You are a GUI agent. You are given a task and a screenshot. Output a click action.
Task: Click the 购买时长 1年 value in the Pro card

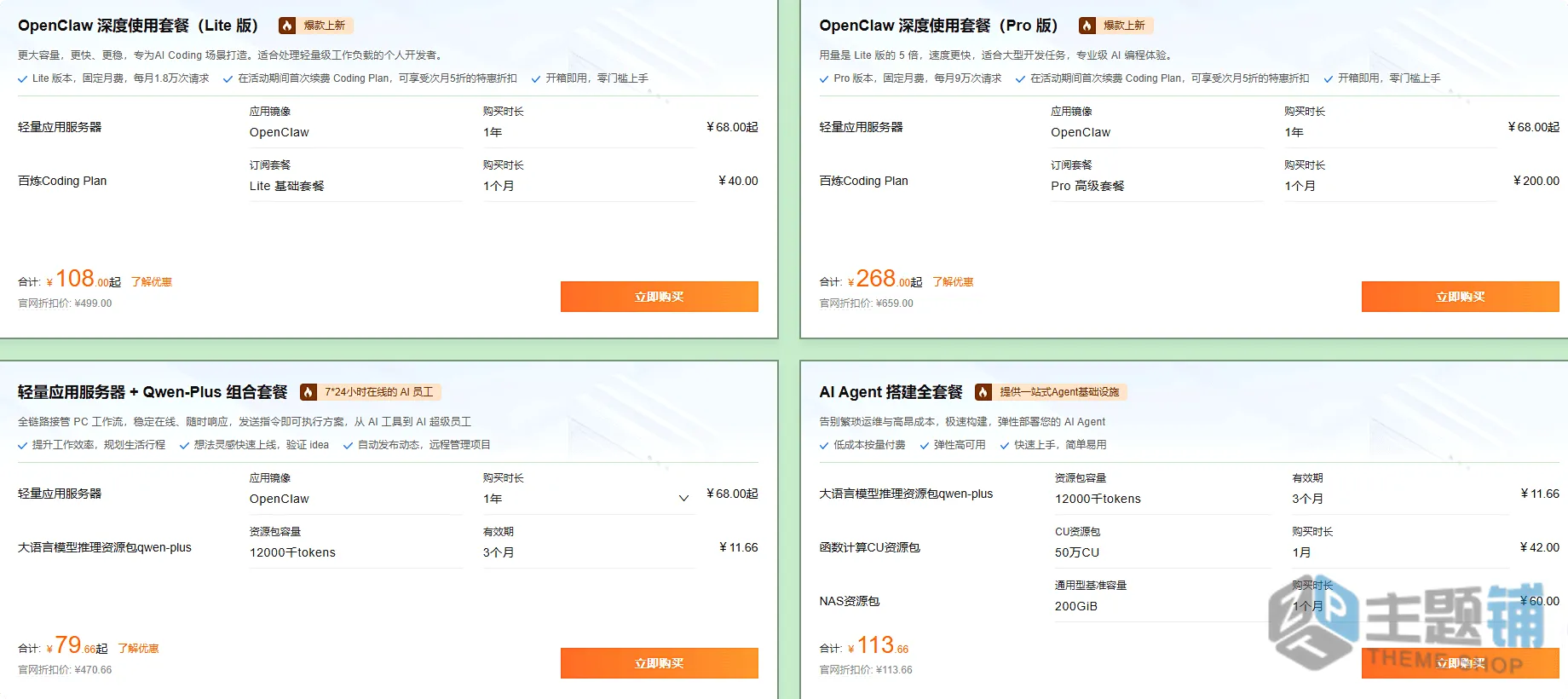tap(1294, 132)
